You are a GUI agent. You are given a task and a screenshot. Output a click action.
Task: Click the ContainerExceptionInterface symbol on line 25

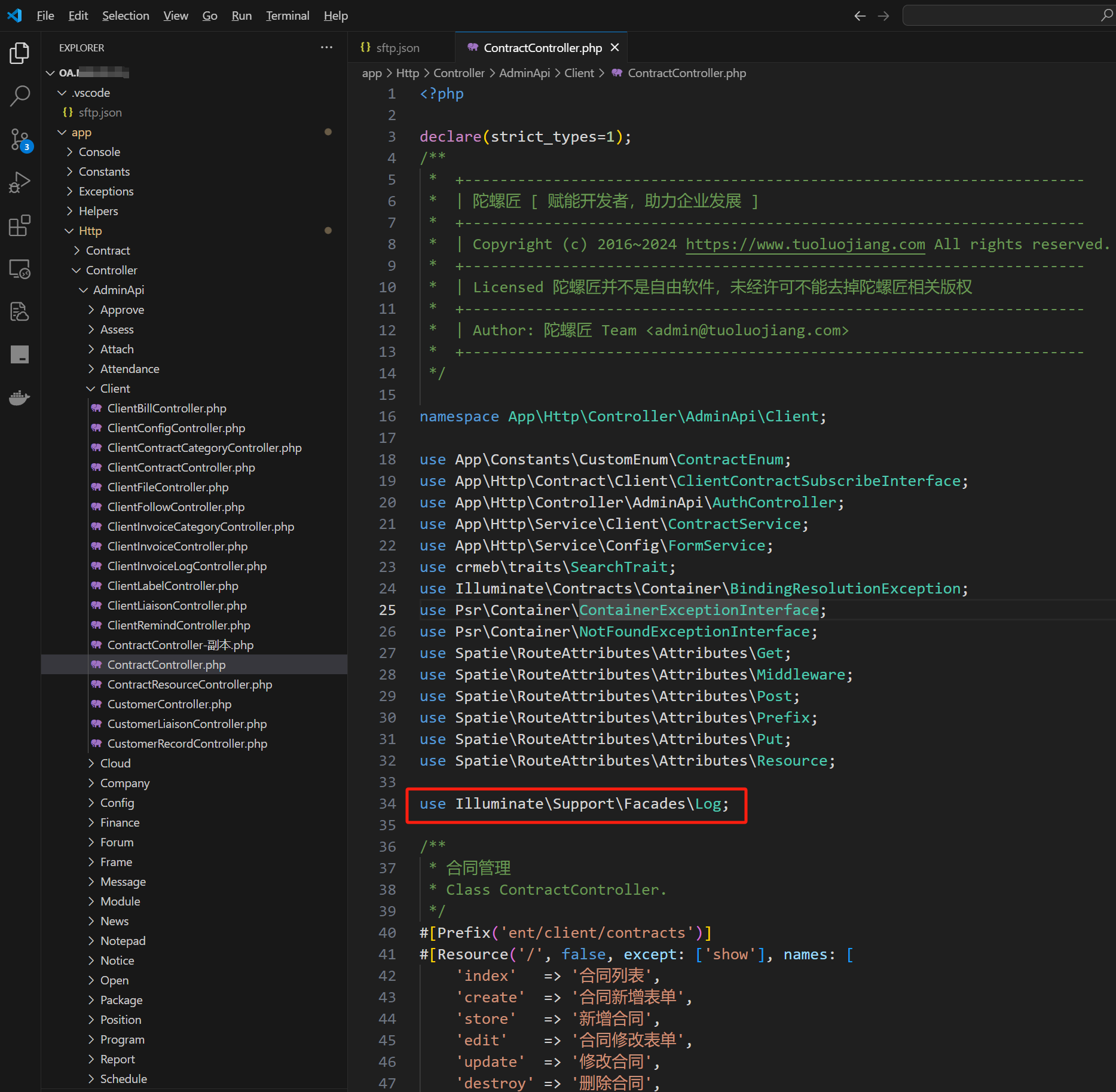tap(699, 610)
